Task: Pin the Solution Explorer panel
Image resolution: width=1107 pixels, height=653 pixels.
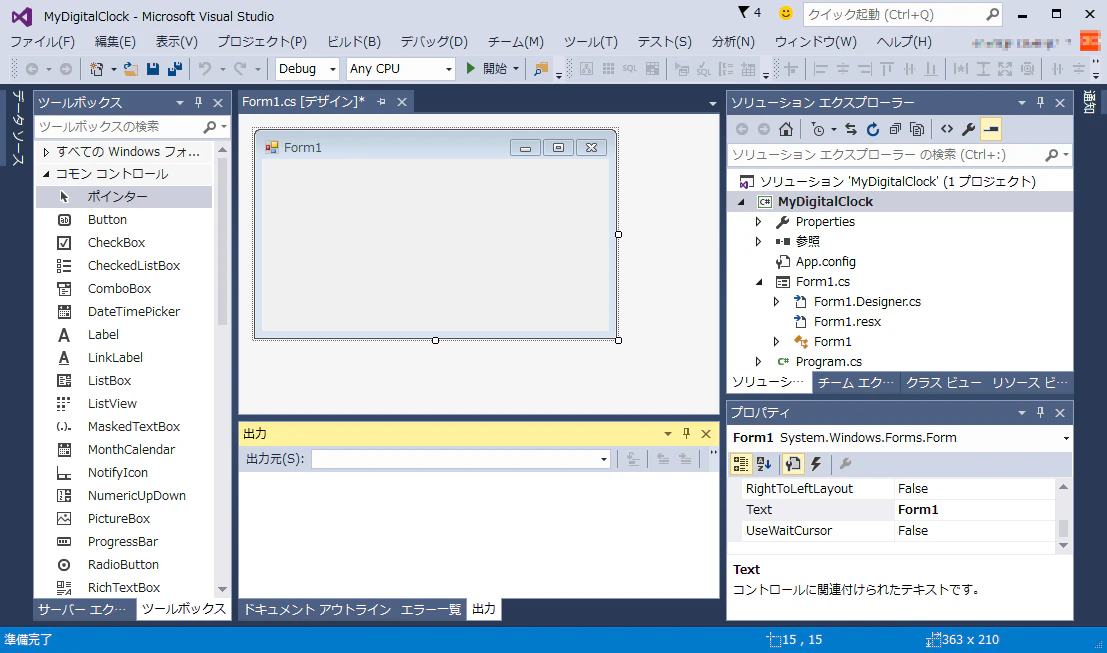Action: [x=1040, y=103]
